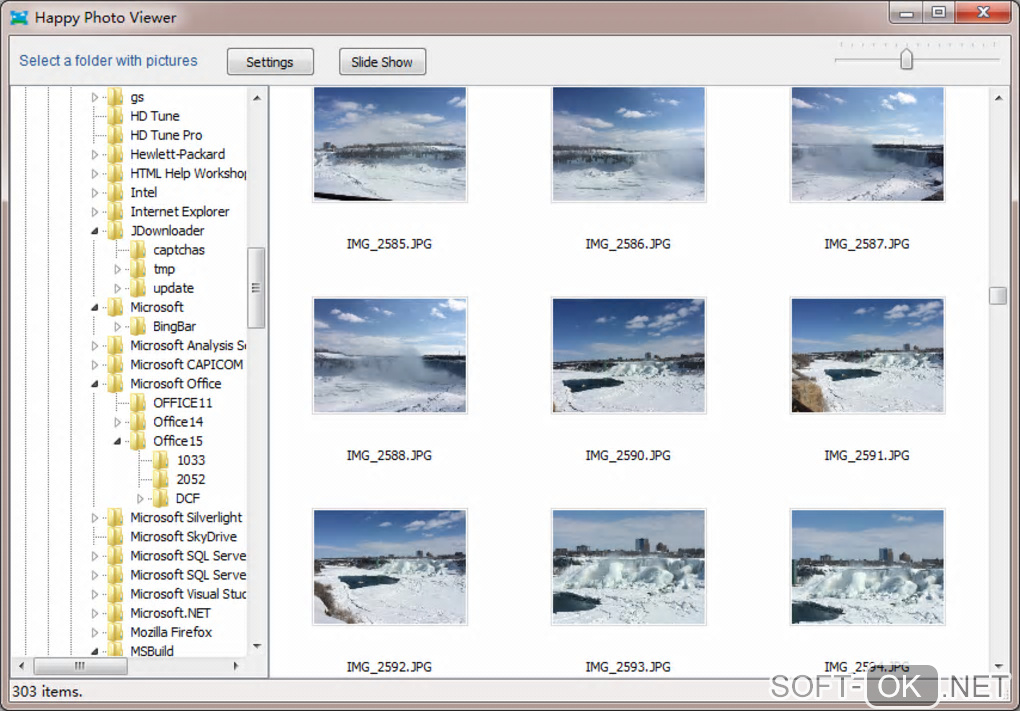Screen dimensions: 1020x711
Task: Collapse the Microsoft folder
Action: click(95, 307)
